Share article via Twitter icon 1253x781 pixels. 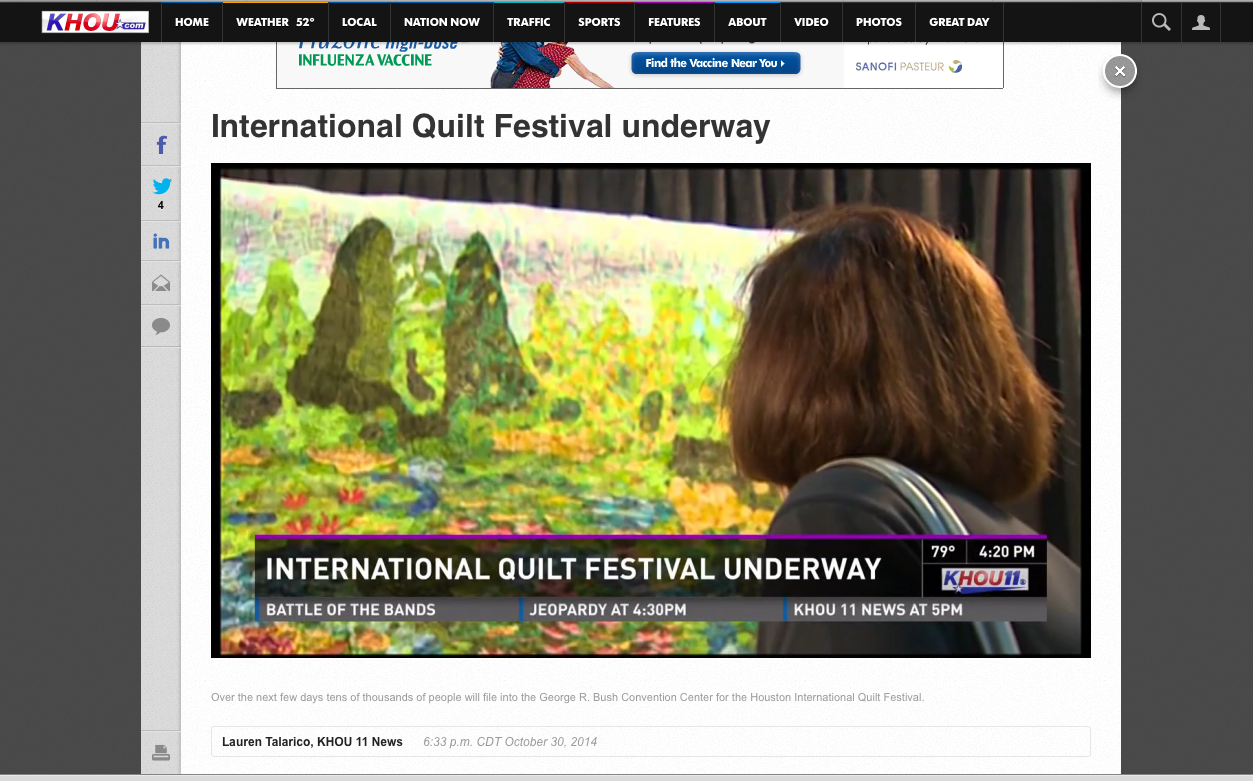161,186
